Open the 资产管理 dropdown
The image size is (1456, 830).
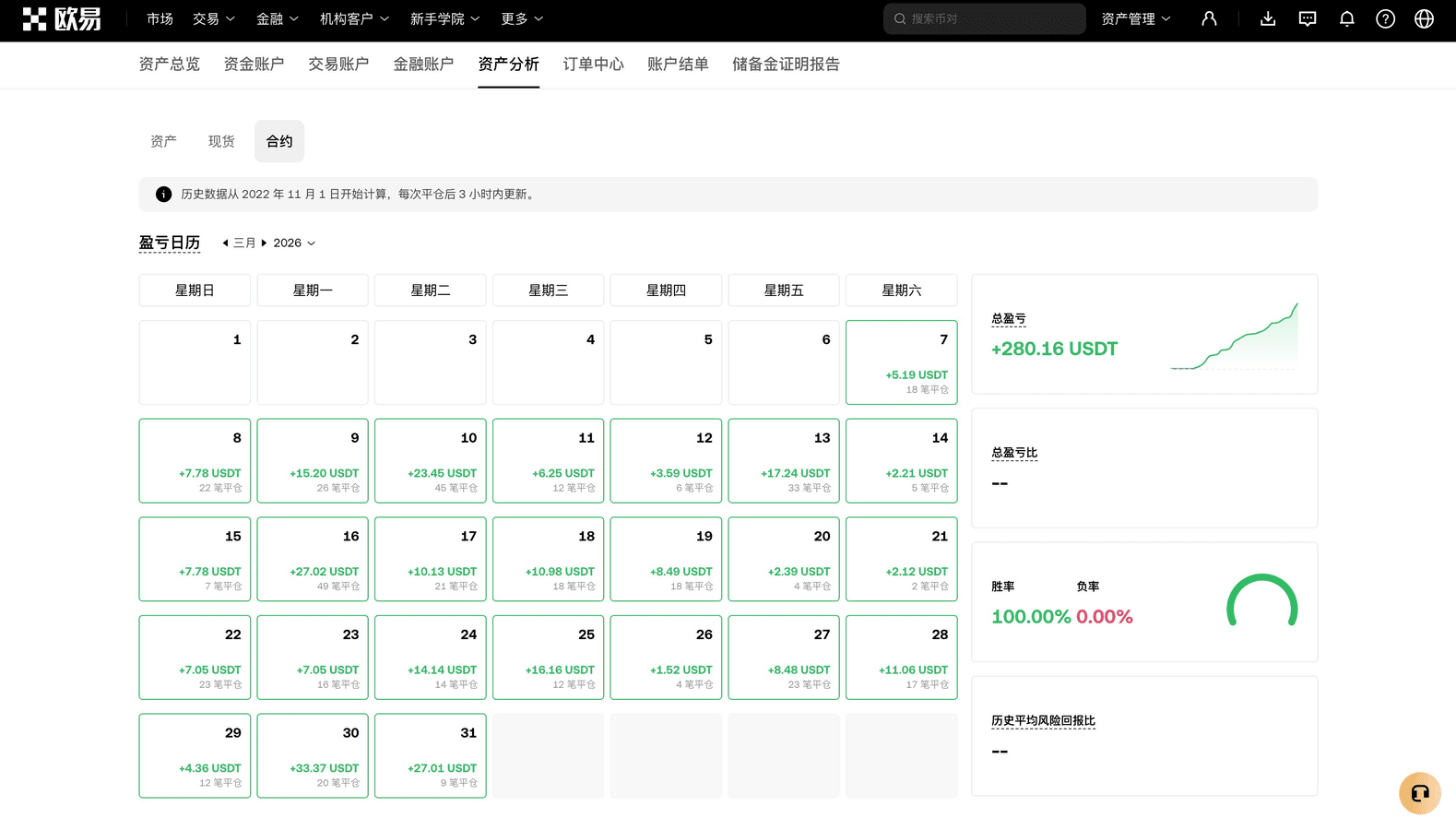click(x=1136, y=18)
